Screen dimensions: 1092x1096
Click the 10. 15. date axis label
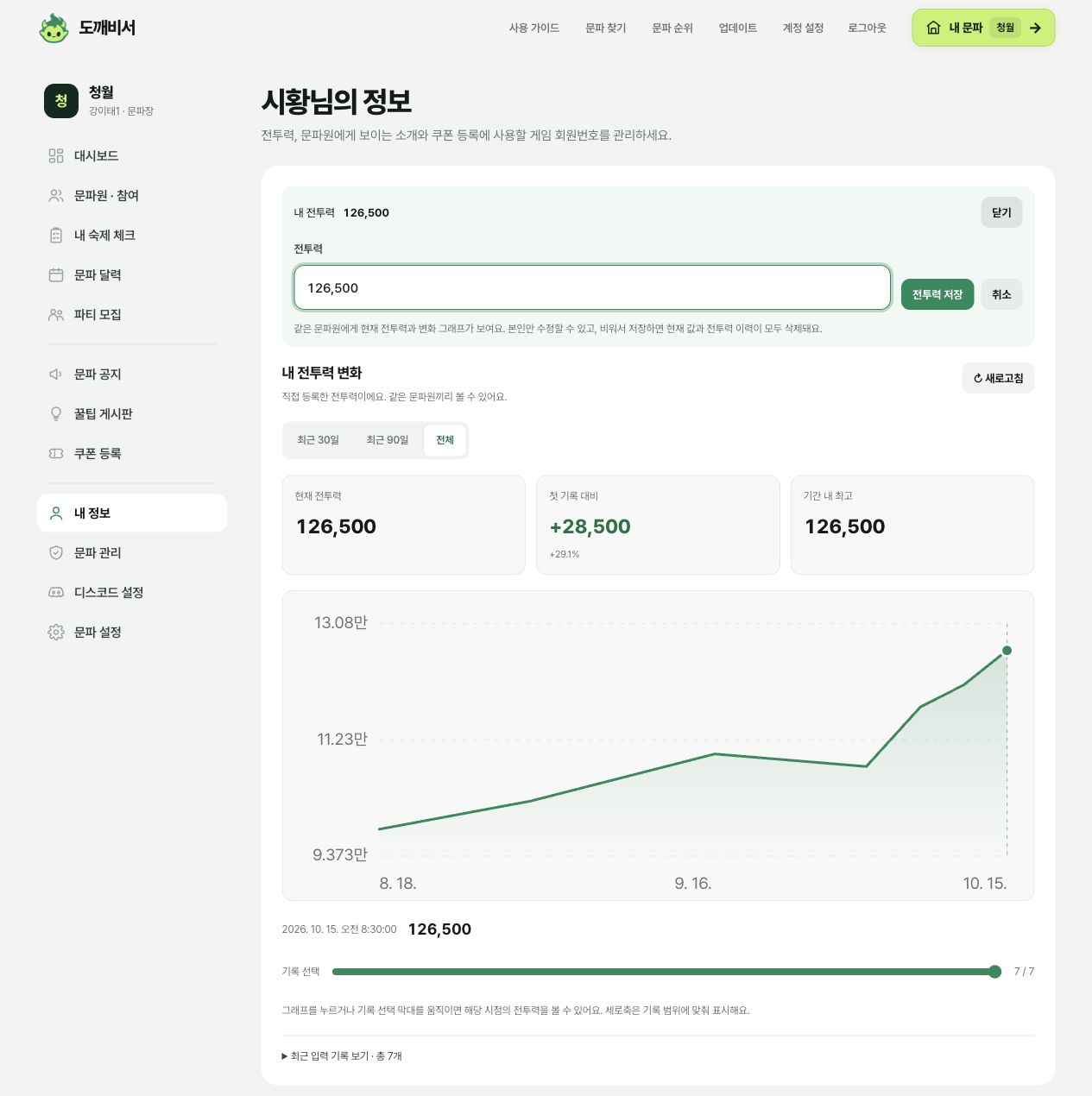[985, 884]
